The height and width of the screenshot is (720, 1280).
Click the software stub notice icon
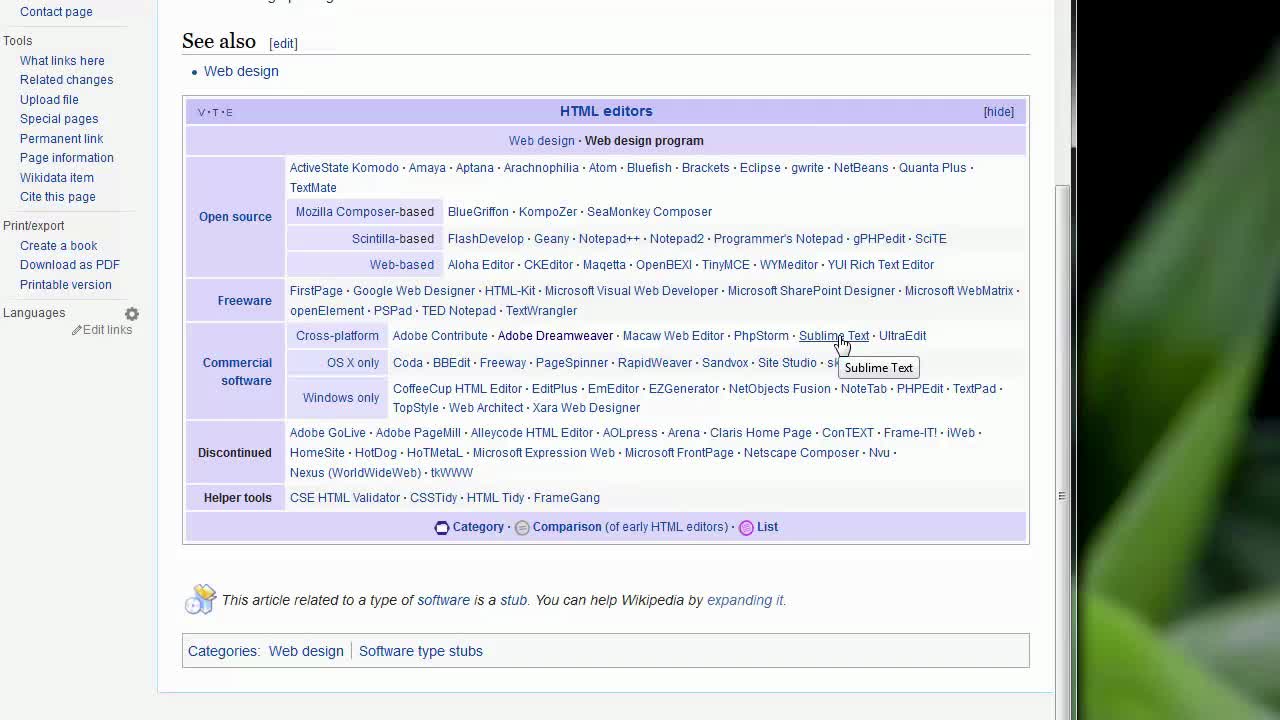point(200,599)
